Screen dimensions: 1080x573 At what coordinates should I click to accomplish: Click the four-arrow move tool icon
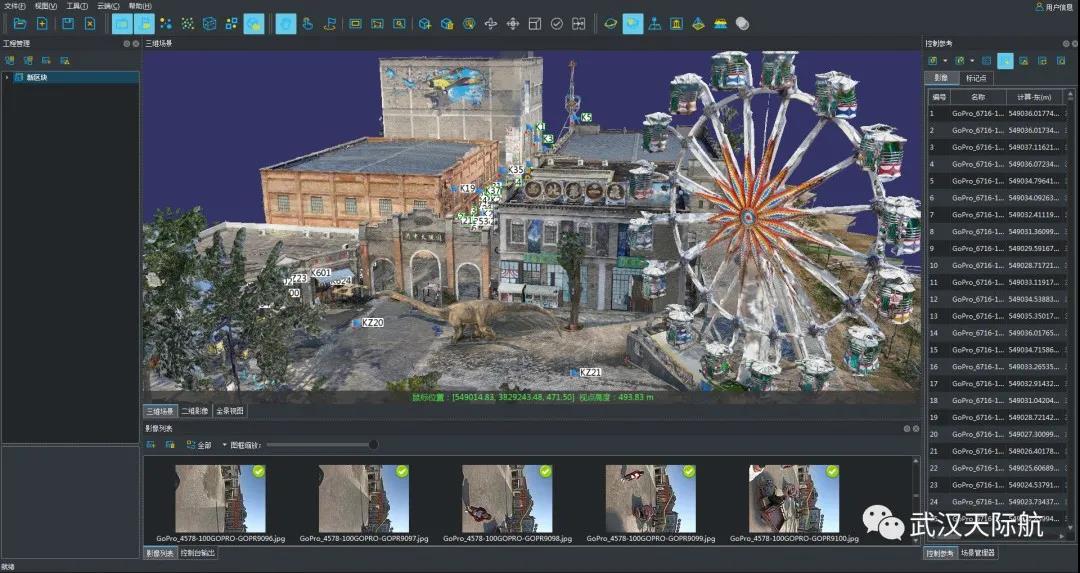click(x=513, y=23)
